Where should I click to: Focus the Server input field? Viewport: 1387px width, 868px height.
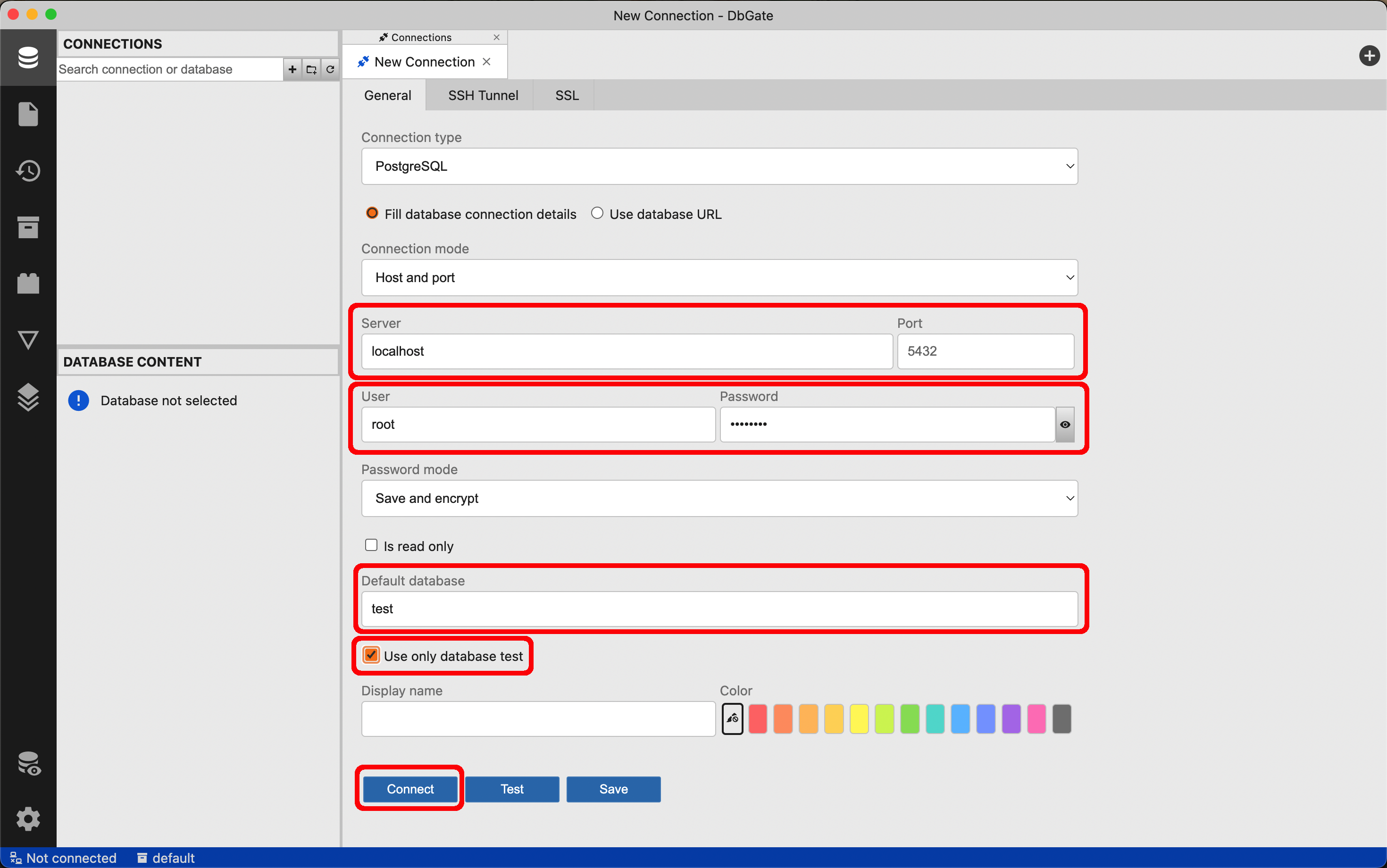pos(627,351)
